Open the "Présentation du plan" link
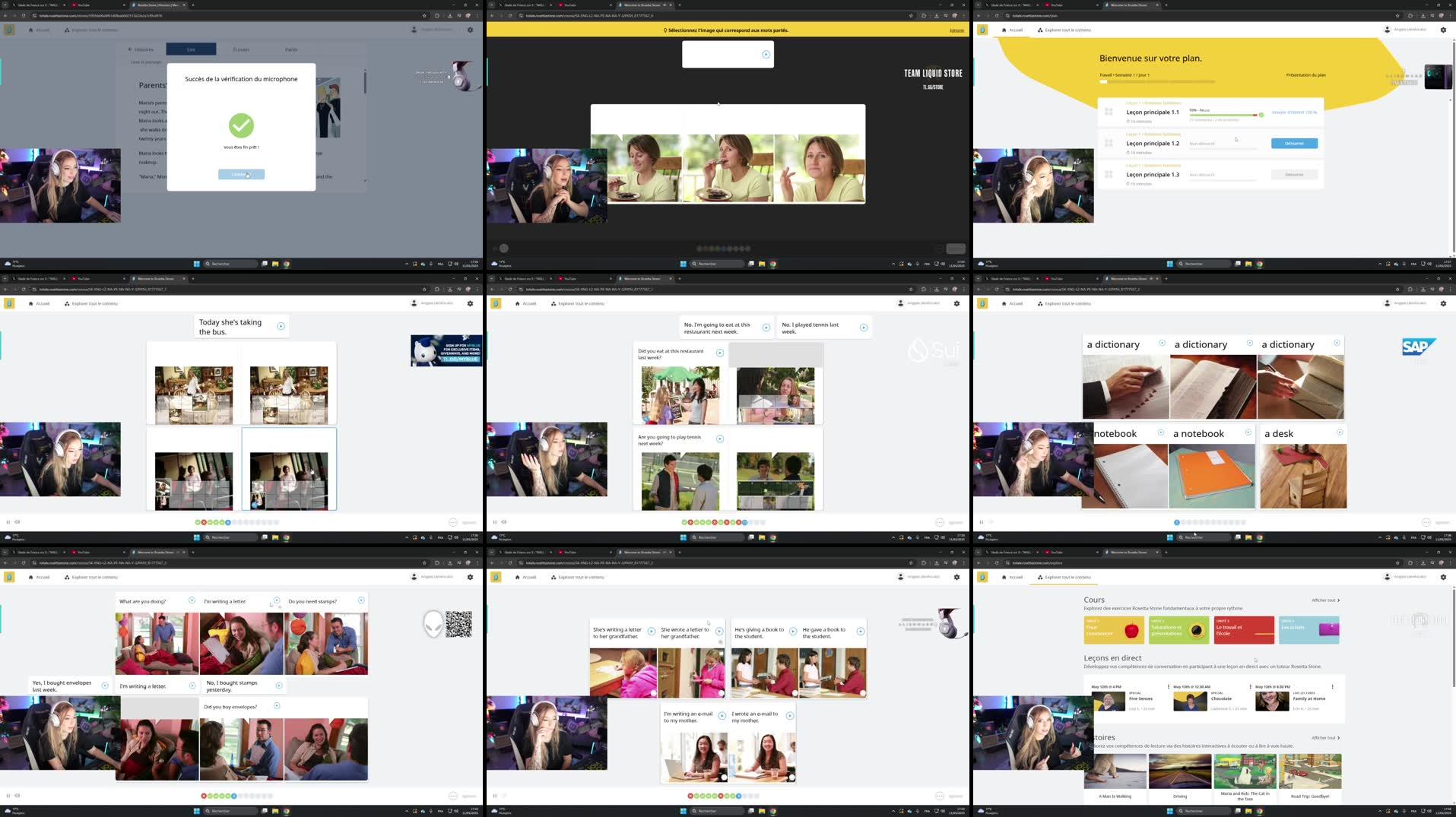The height and width of the screenshot is (817, 1456). pos(1305,75)
